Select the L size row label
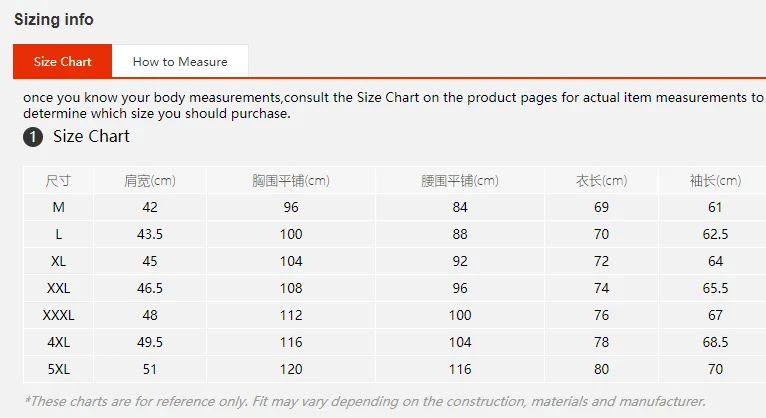Screen dimensions: 766x418 point(59,234)
